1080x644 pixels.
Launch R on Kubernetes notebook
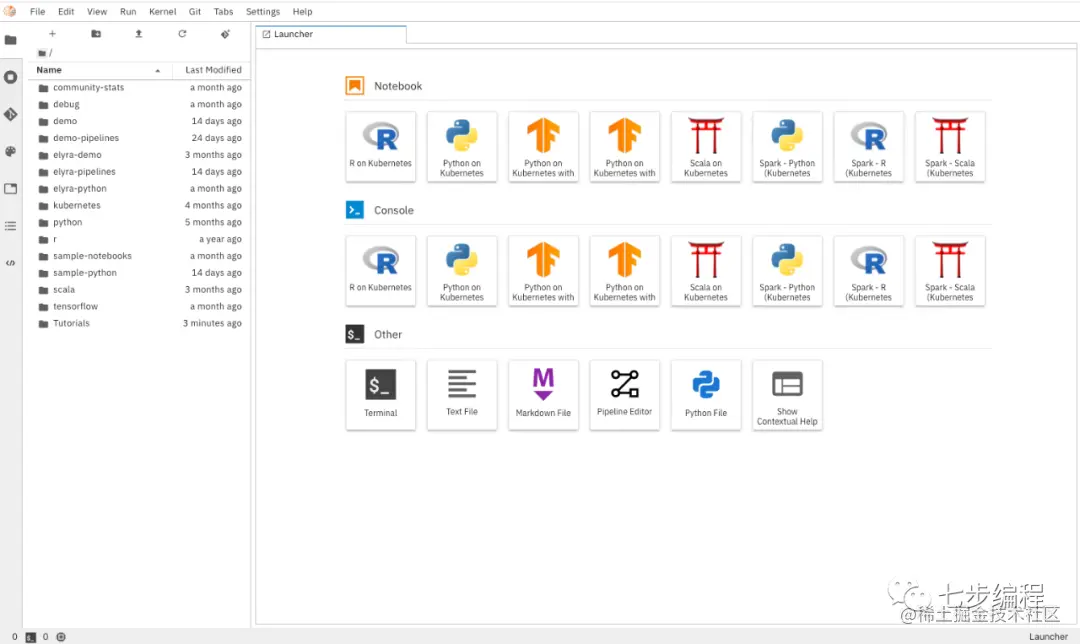(x=381, y=147)
